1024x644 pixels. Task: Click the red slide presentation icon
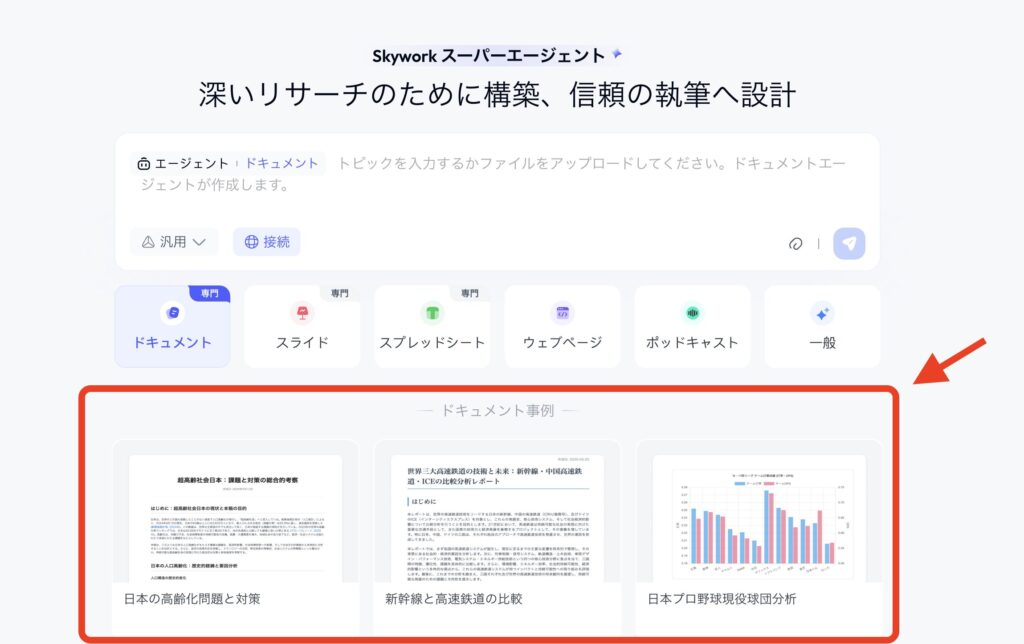point(302,313)
